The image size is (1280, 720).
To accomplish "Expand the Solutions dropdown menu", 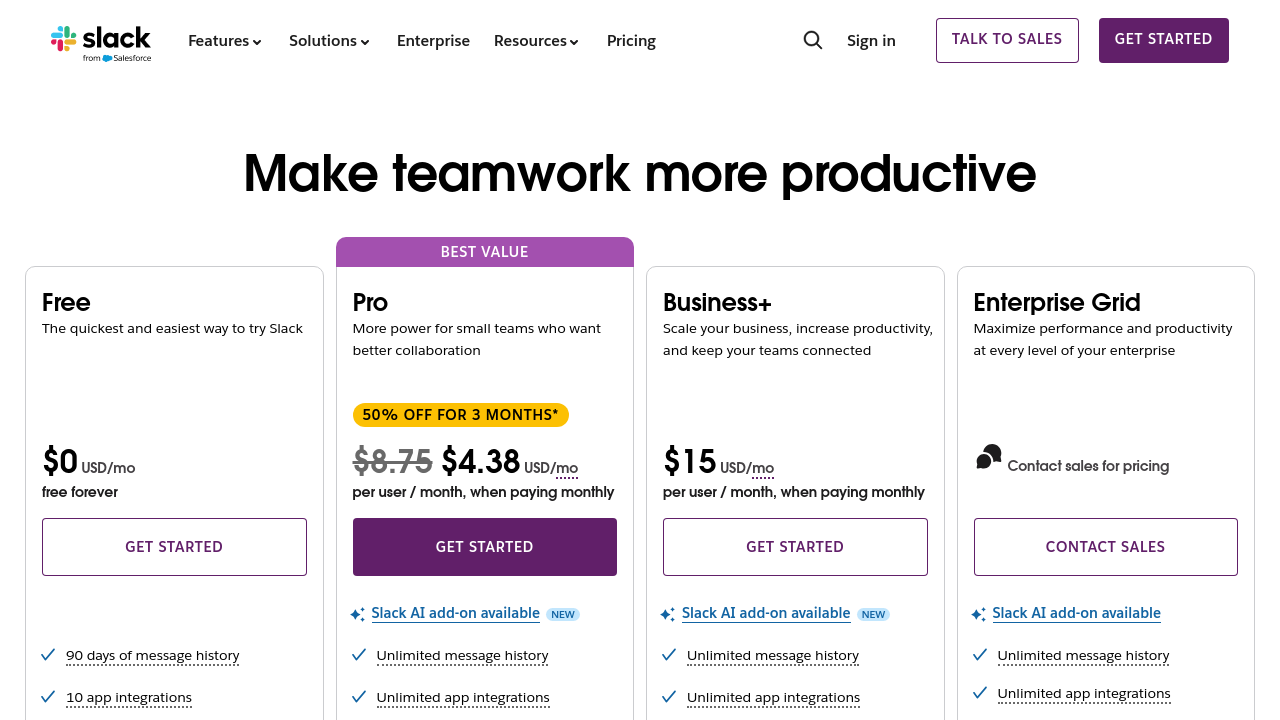I will pos(330,41).
